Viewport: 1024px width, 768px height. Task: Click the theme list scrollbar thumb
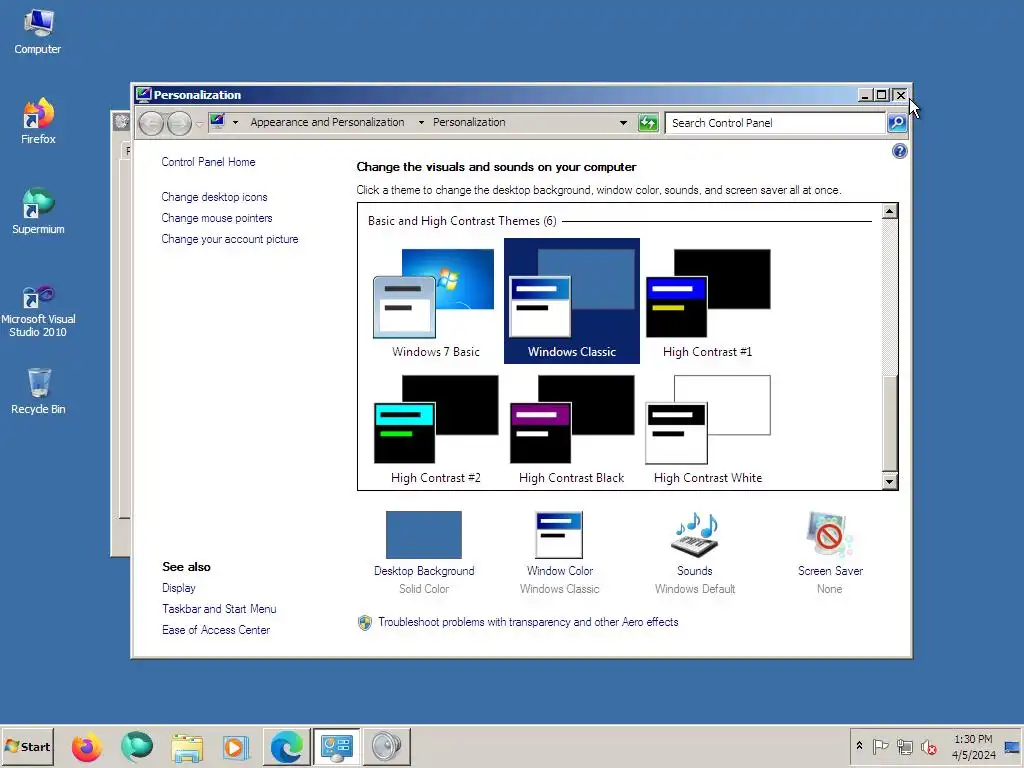point(889,423)
